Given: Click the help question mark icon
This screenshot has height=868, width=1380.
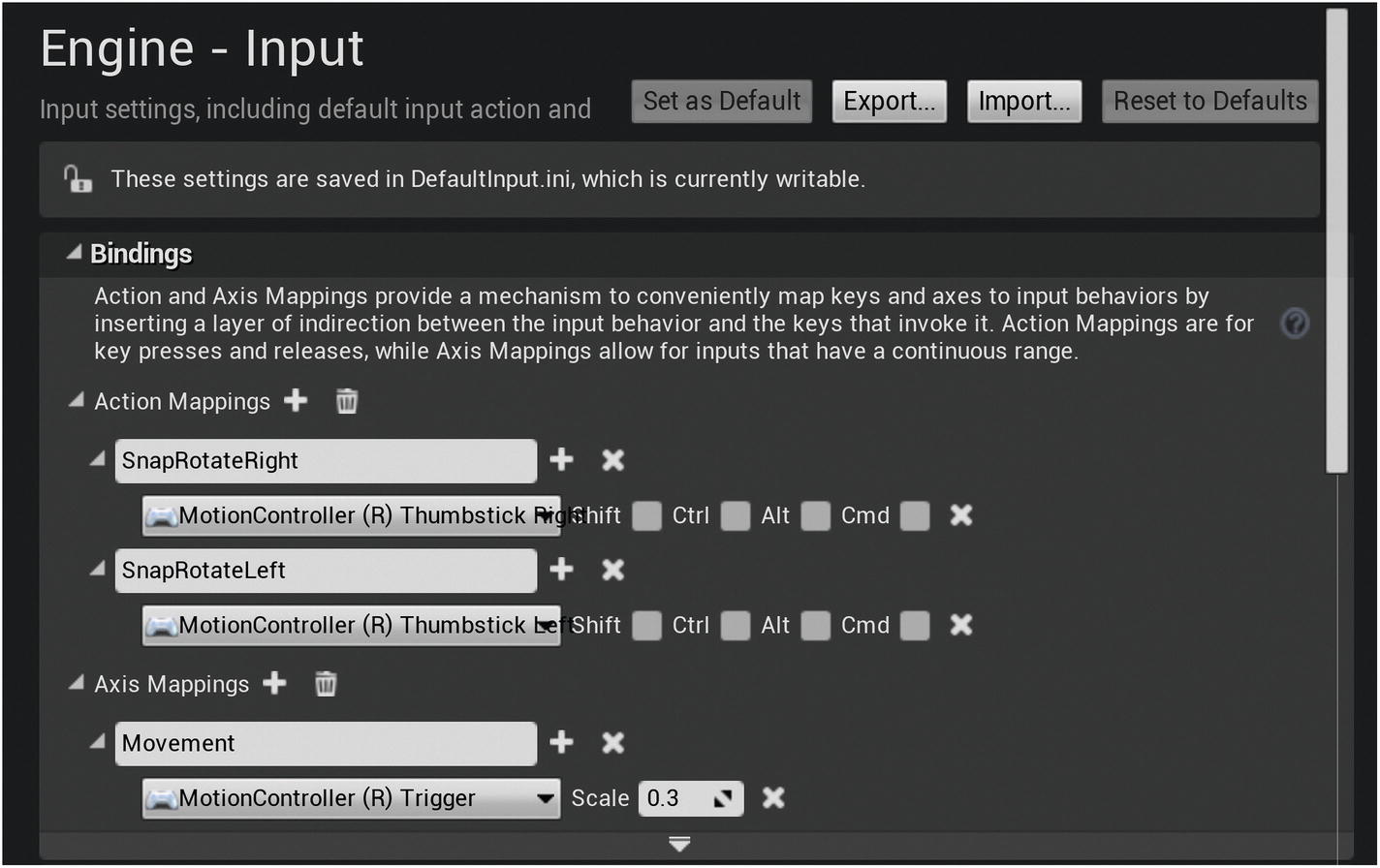Looking at the screenshot, I should [x=1295, y=324].
